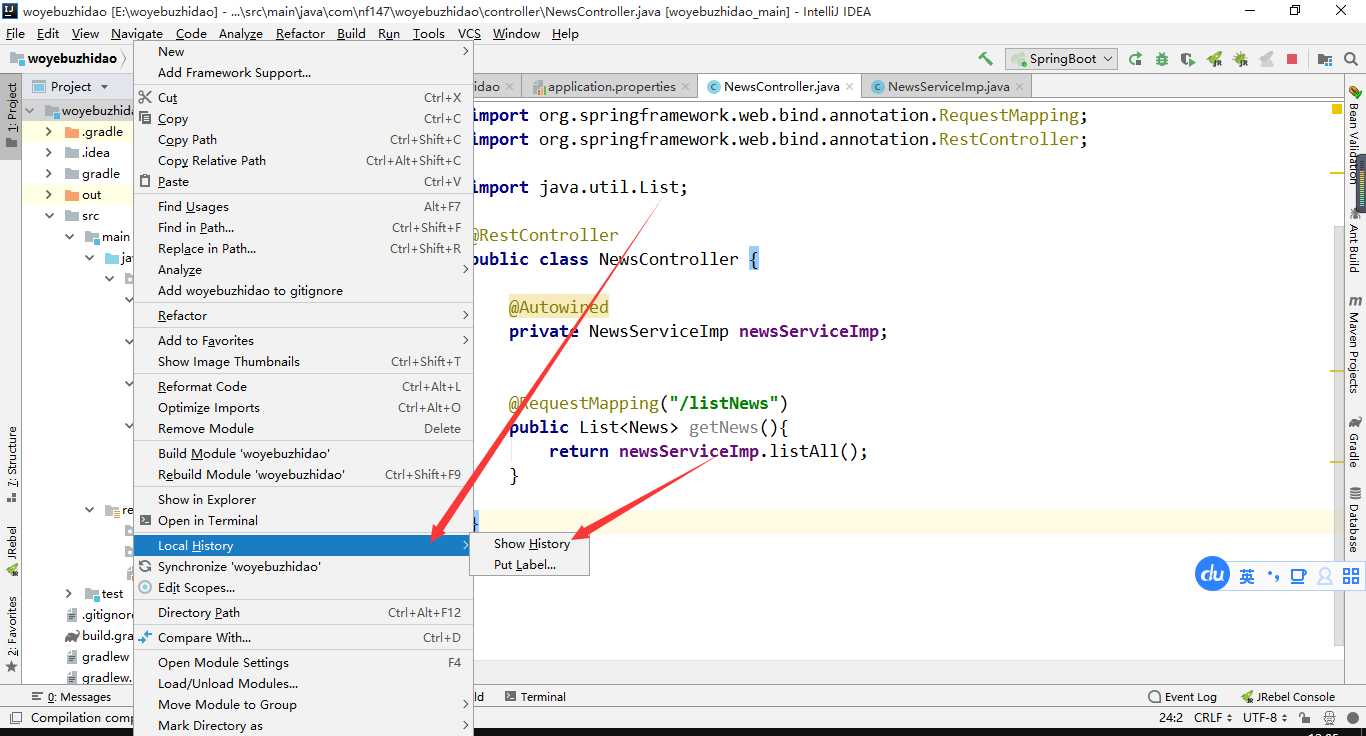This screenshot has width=1366, height=736.
Task: Expand the gradle folder
Action: [48, 174]
